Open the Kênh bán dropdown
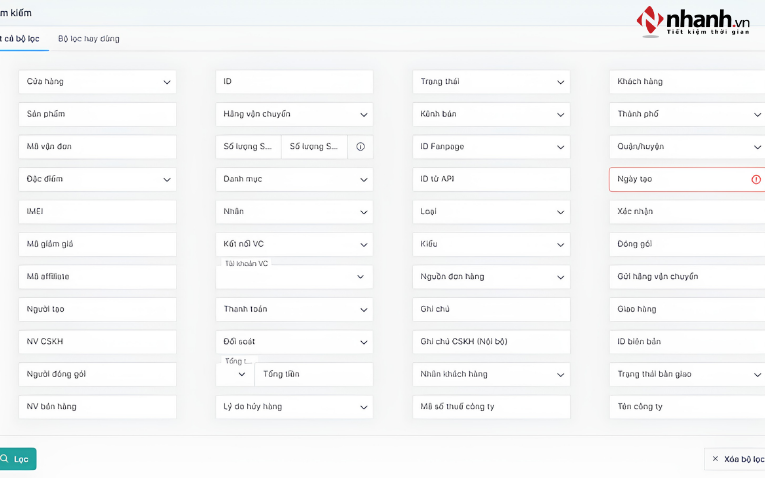 coord(491,114)
